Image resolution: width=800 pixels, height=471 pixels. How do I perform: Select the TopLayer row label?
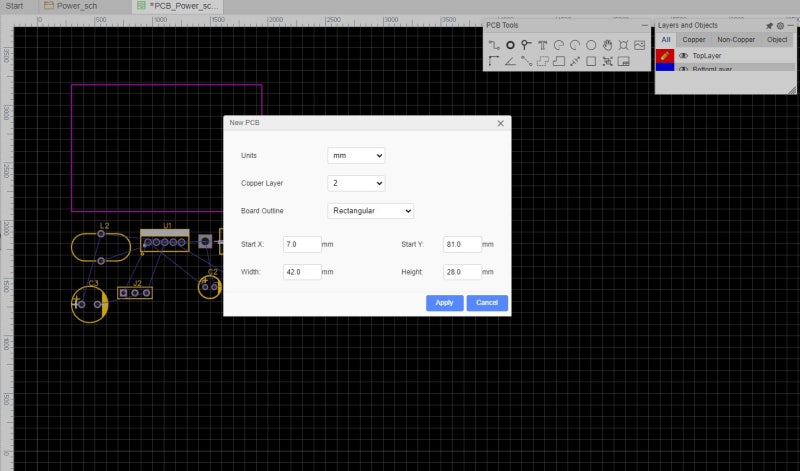[707, 56]
